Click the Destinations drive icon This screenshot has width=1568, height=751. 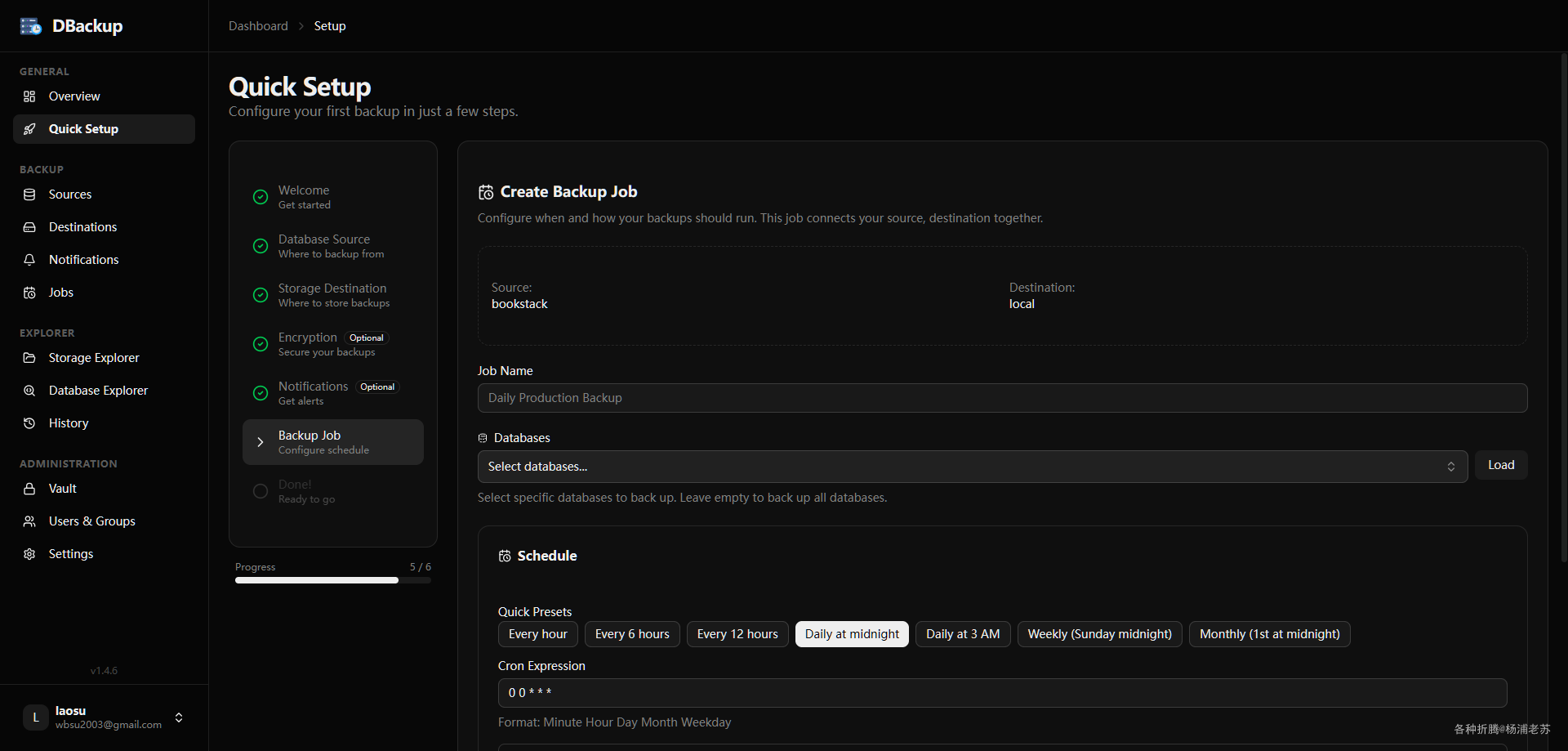pyautogui.click(x=29, y=227)
